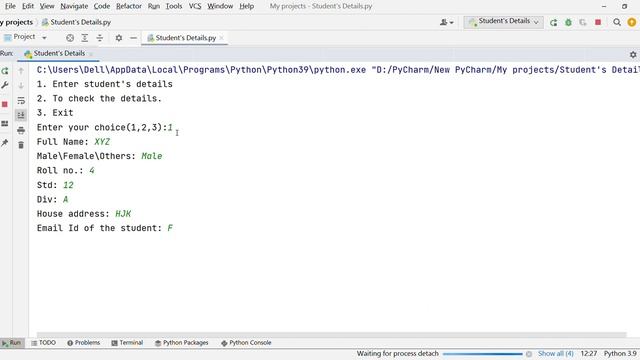The height and width of the screenshot is (360, 640).
Task: Close the Student's Details run tab
Action: point(91,54)
